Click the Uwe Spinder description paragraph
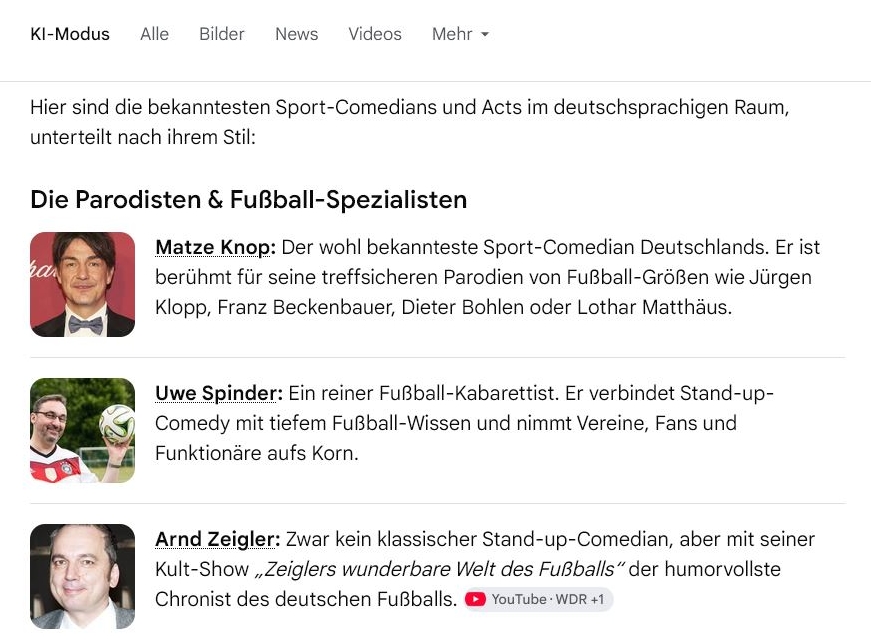 tap(464, 423)
